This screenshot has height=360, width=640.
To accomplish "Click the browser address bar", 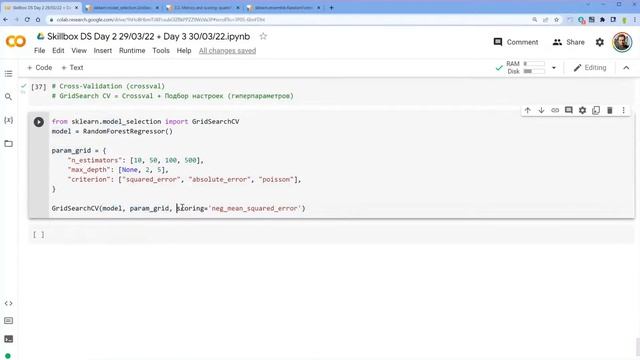I will click(x=286, y=20).
